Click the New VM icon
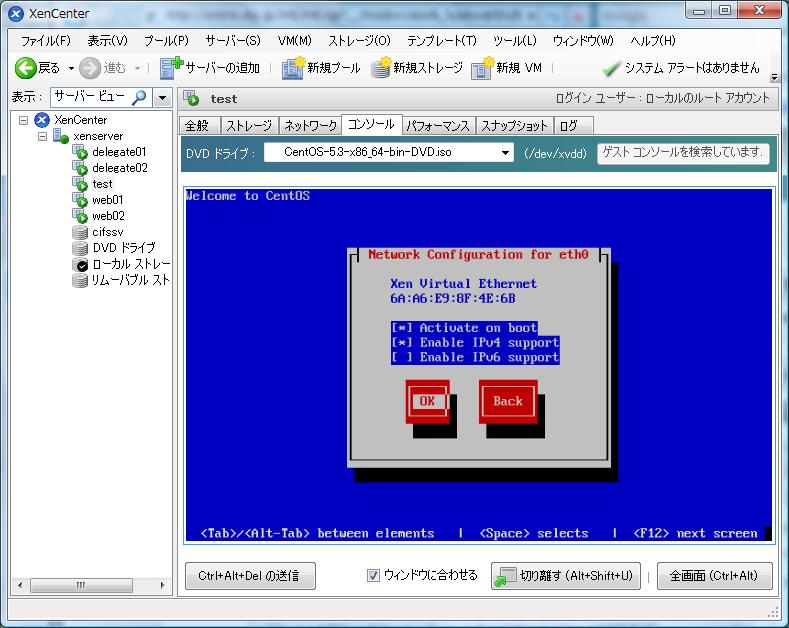789x628 pixels. tap(482, 68)
